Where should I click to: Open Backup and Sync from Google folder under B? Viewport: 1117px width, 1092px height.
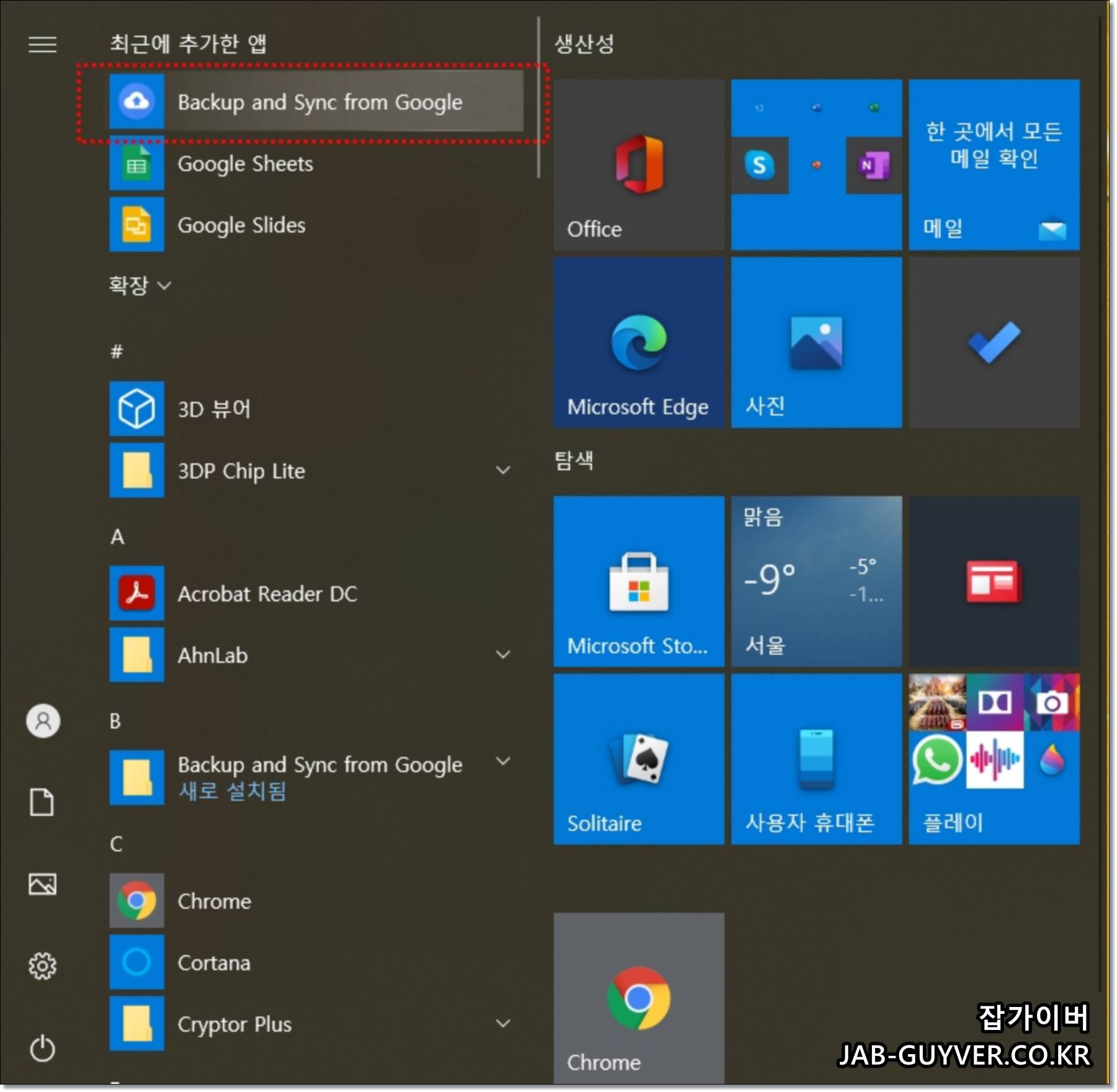pos(316,777)
